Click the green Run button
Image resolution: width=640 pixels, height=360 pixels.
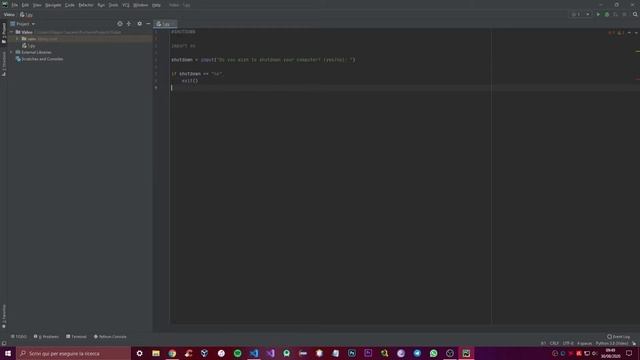(x=598, y=14)
